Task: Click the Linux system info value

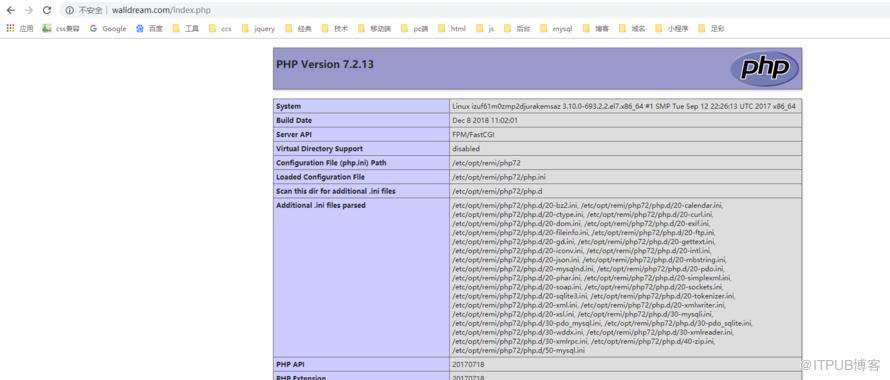Action: pos(624,106)
